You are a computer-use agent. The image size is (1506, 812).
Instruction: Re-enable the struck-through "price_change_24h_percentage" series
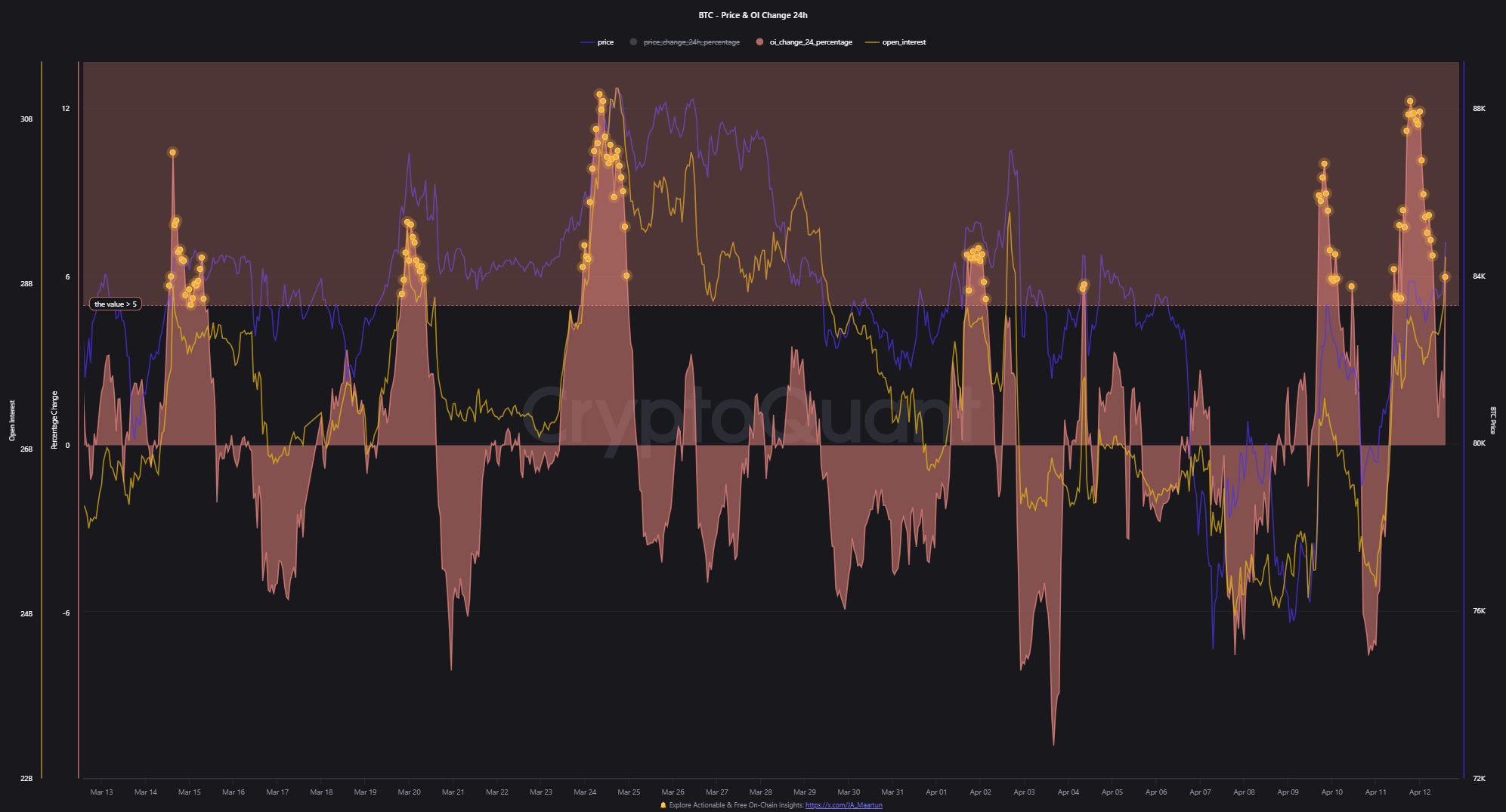pyautogui.click(x=690, y=42)
